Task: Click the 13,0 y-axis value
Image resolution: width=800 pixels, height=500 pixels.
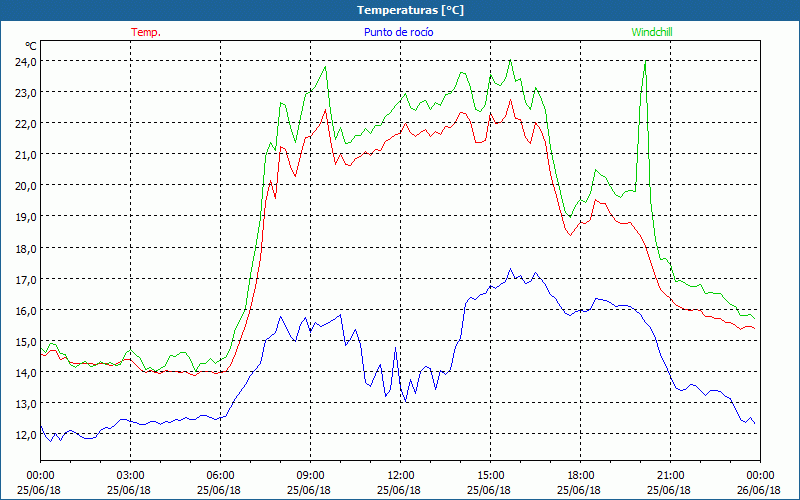Action: 26,404
